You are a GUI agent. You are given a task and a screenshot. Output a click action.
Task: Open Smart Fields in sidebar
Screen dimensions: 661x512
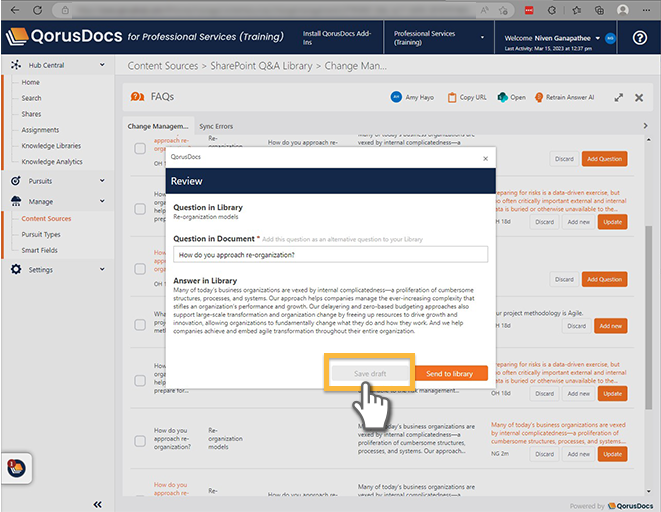pos(40,250)
